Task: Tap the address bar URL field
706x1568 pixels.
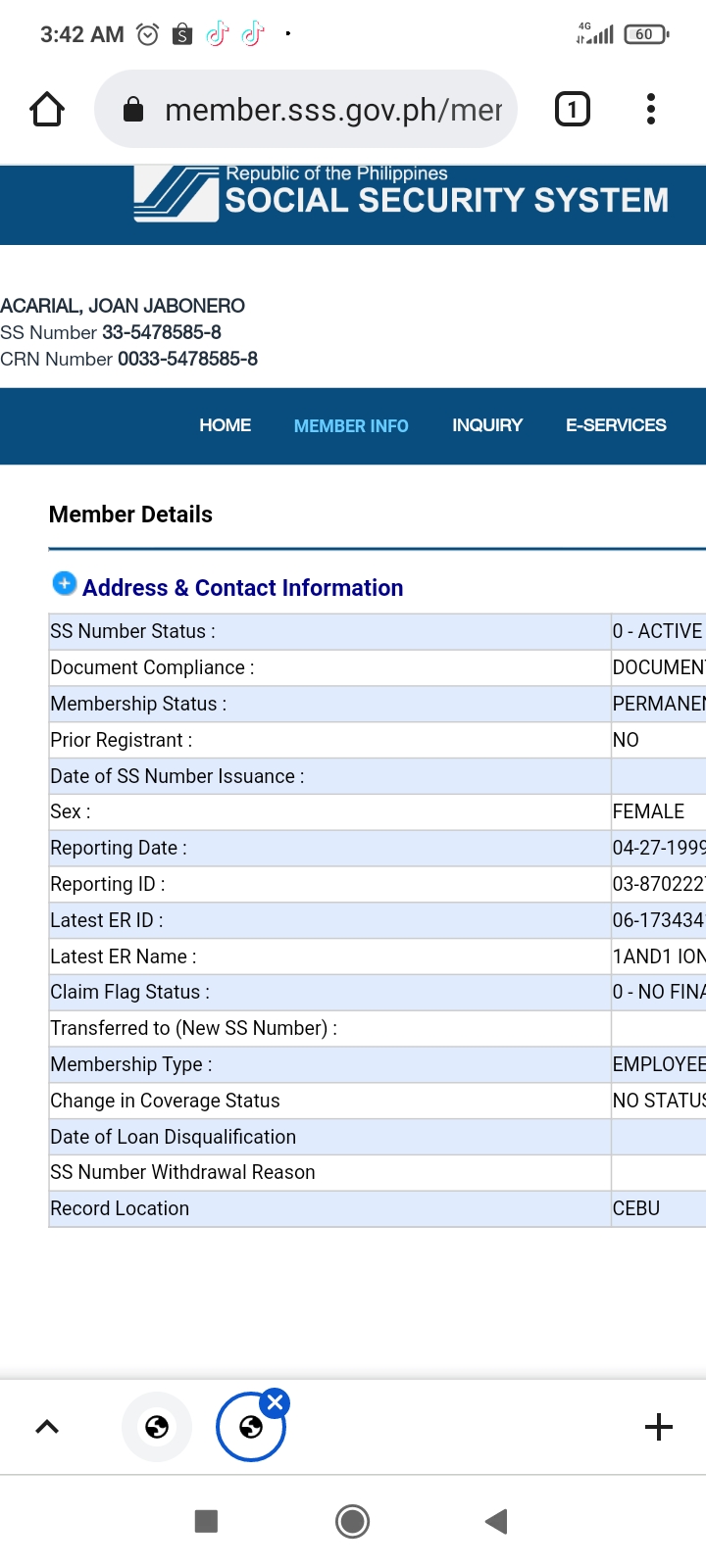Action: click(333, 110)
